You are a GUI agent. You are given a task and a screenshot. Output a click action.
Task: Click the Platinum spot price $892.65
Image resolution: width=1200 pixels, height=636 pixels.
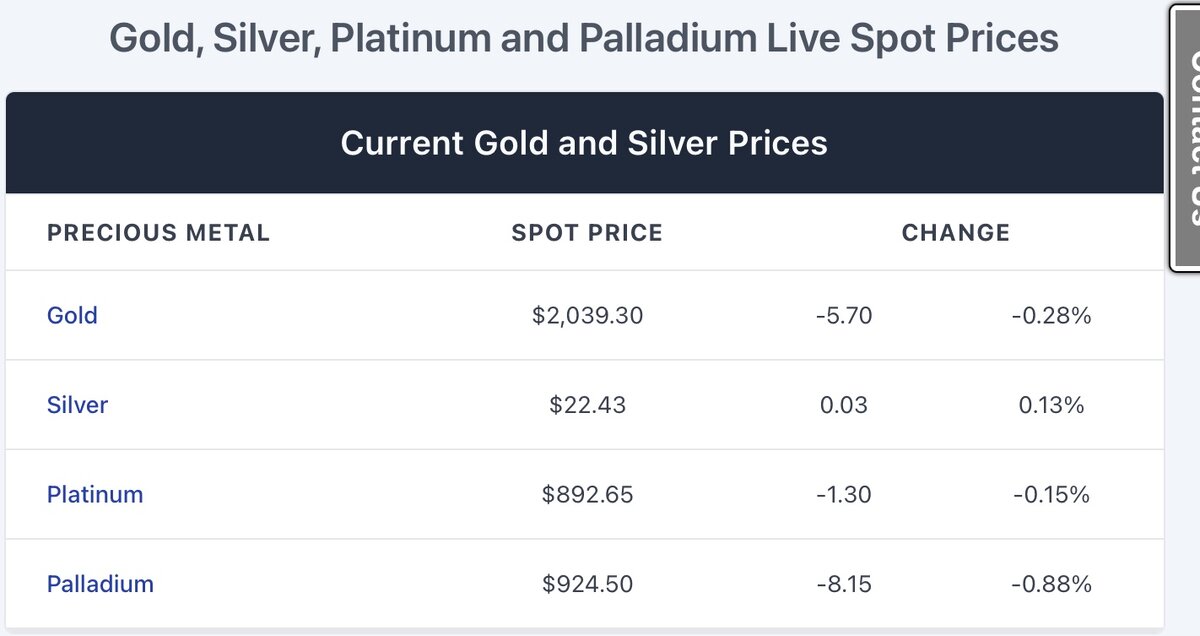pyautogui.click(x=587, y=494)
